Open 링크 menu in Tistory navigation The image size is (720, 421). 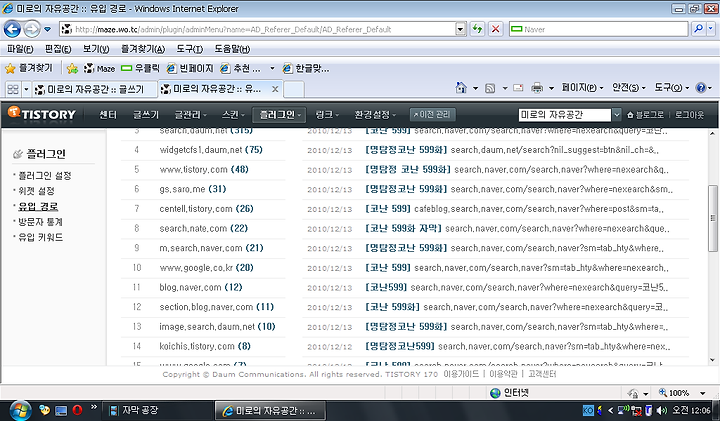[327, 115]
